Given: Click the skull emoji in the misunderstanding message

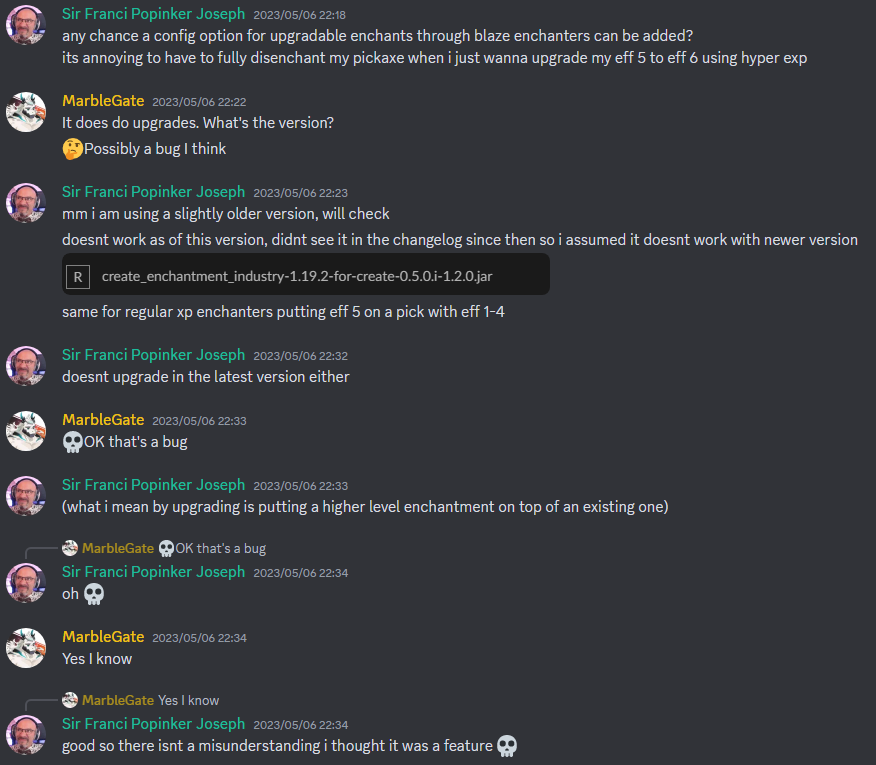Looking at the screenshot, I should [x=507, y=745].
